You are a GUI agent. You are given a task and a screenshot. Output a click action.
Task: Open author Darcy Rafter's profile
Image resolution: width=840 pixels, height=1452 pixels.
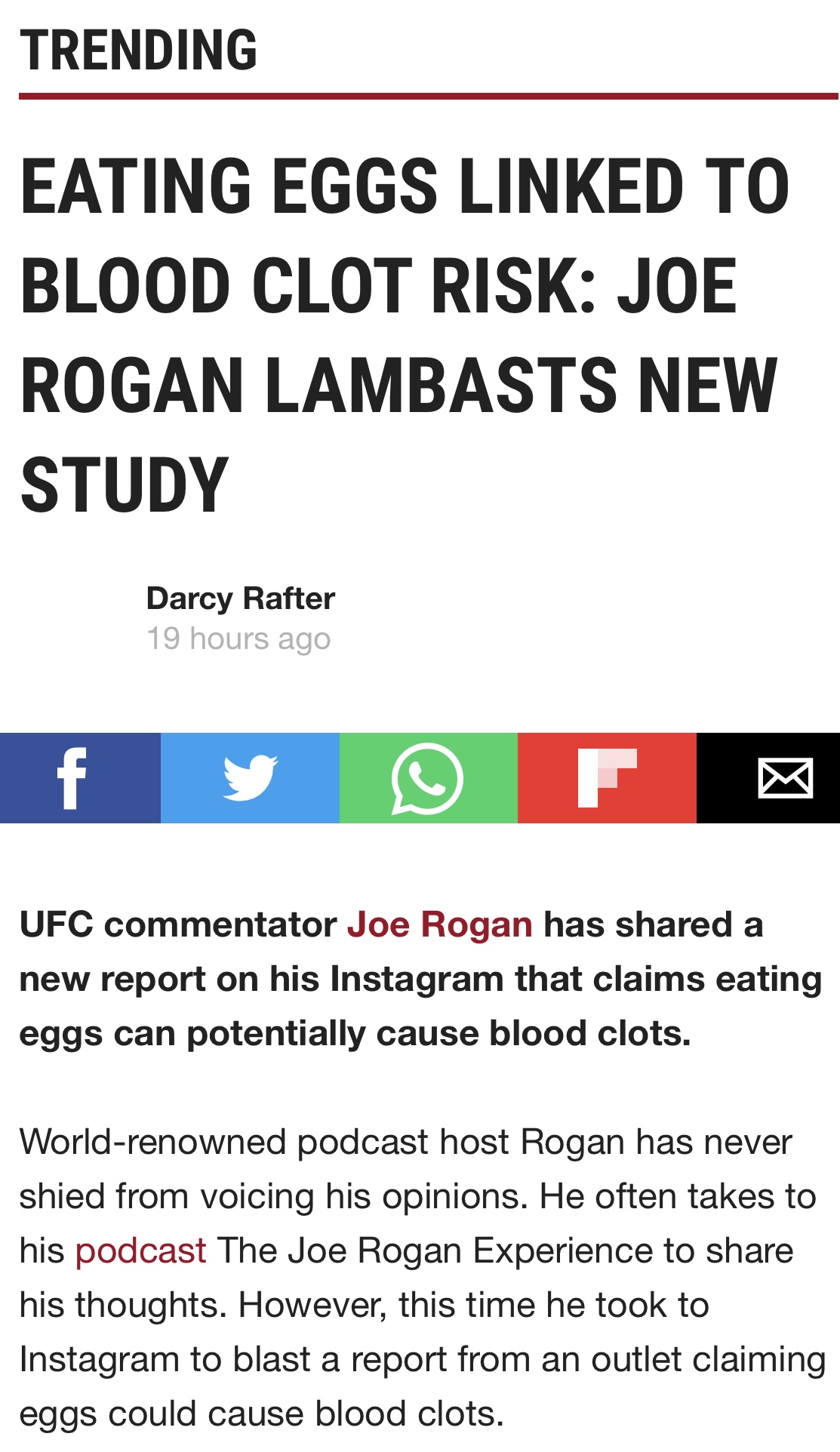(240, 598)
